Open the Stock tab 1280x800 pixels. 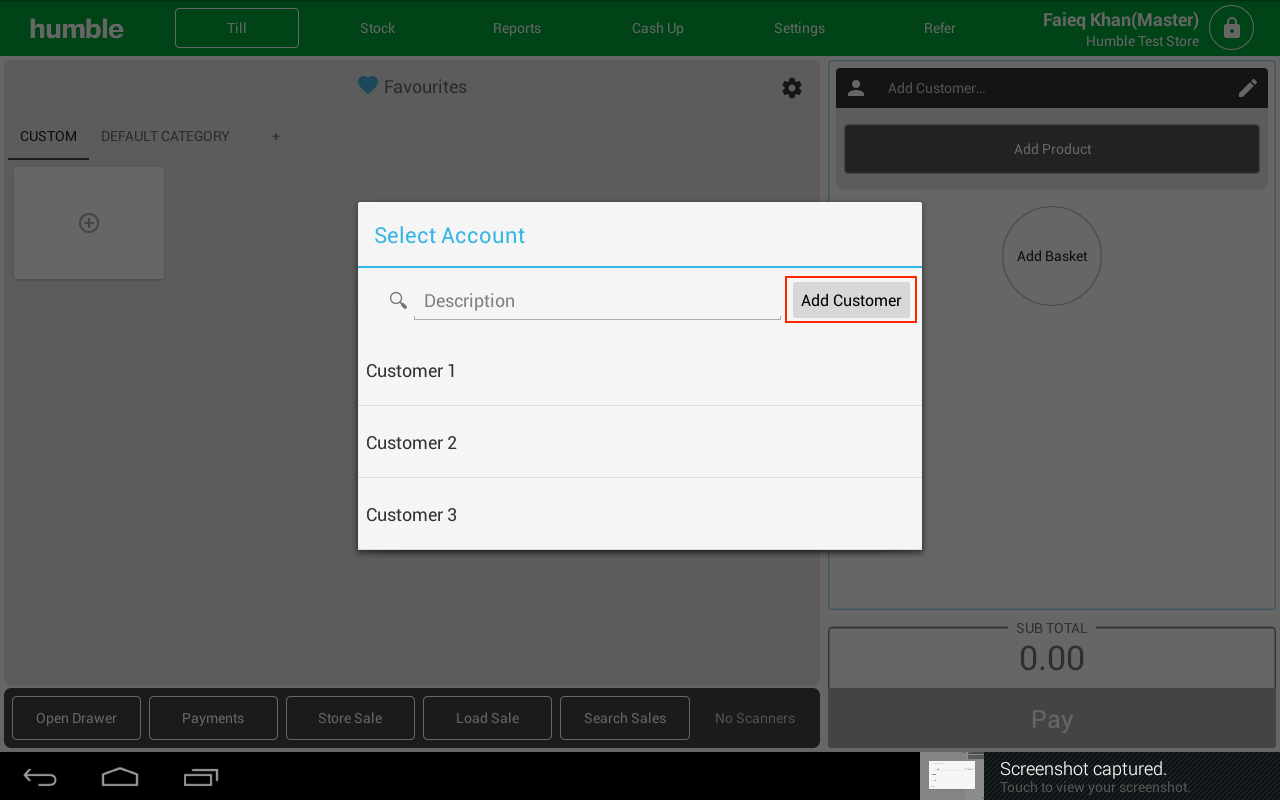click(x=378, y=28)
